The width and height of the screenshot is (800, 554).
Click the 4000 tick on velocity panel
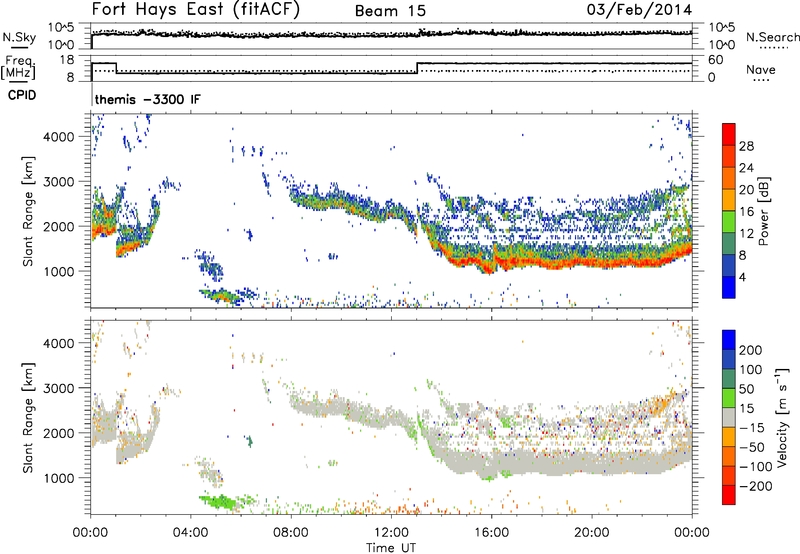point(59,343)
